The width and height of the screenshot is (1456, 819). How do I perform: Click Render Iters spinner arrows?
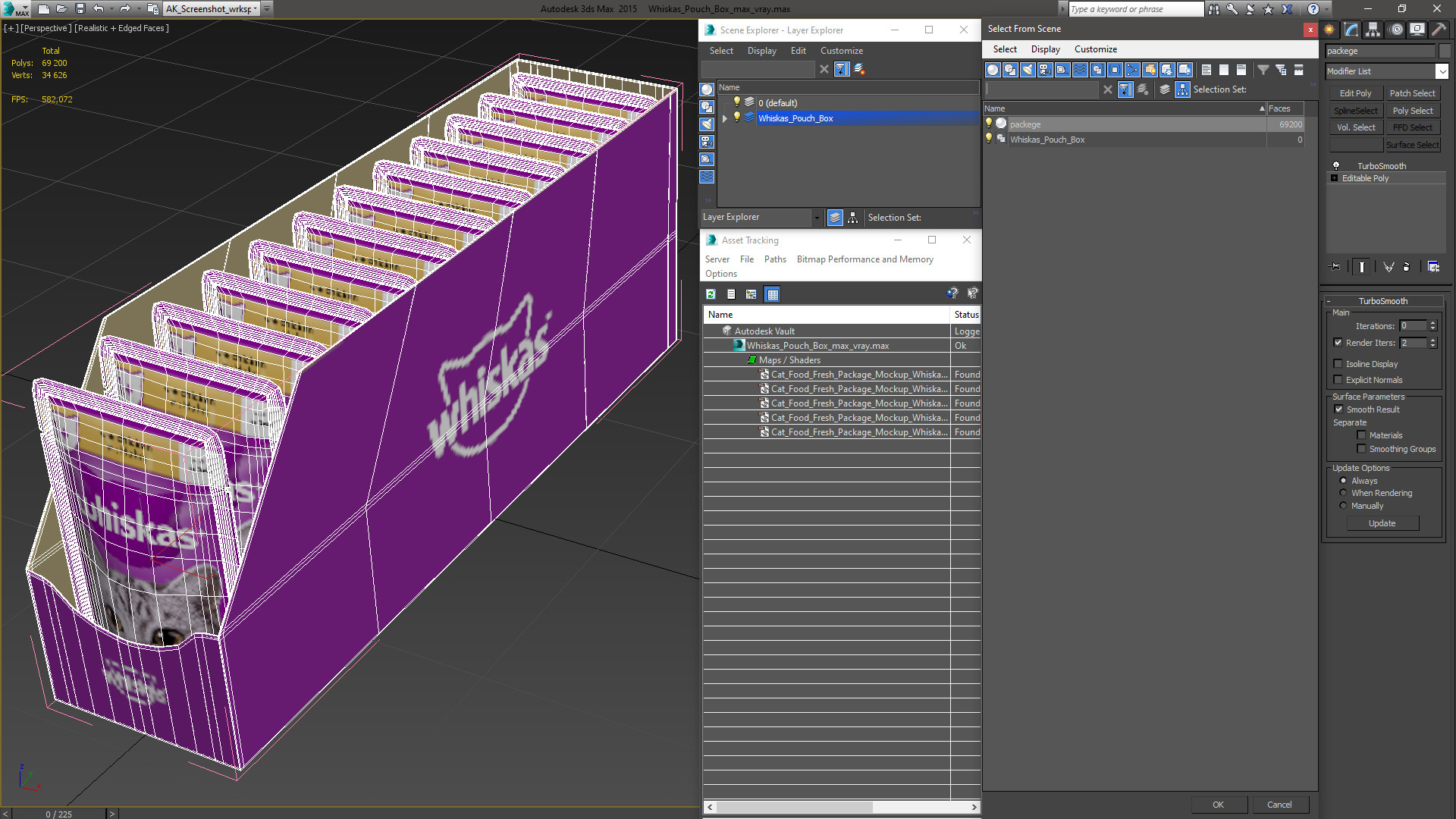tap(1432, 343)
